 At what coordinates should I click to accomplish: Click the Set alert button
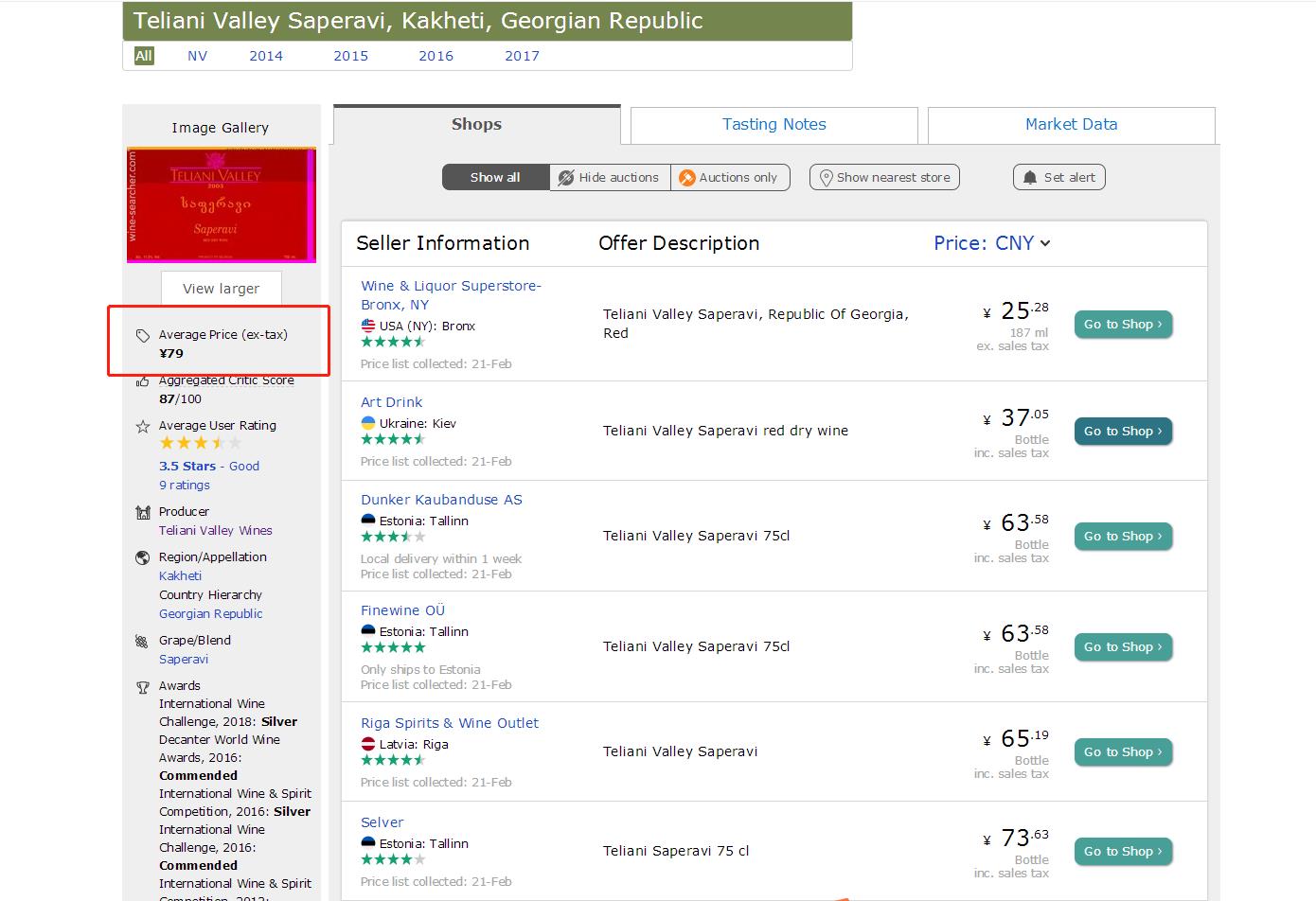(x=1059, y=178)
